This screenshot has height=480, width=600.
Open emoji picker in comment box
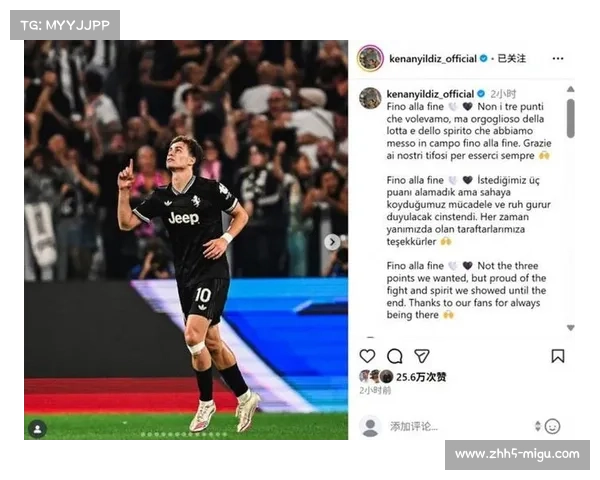[552, 426]
